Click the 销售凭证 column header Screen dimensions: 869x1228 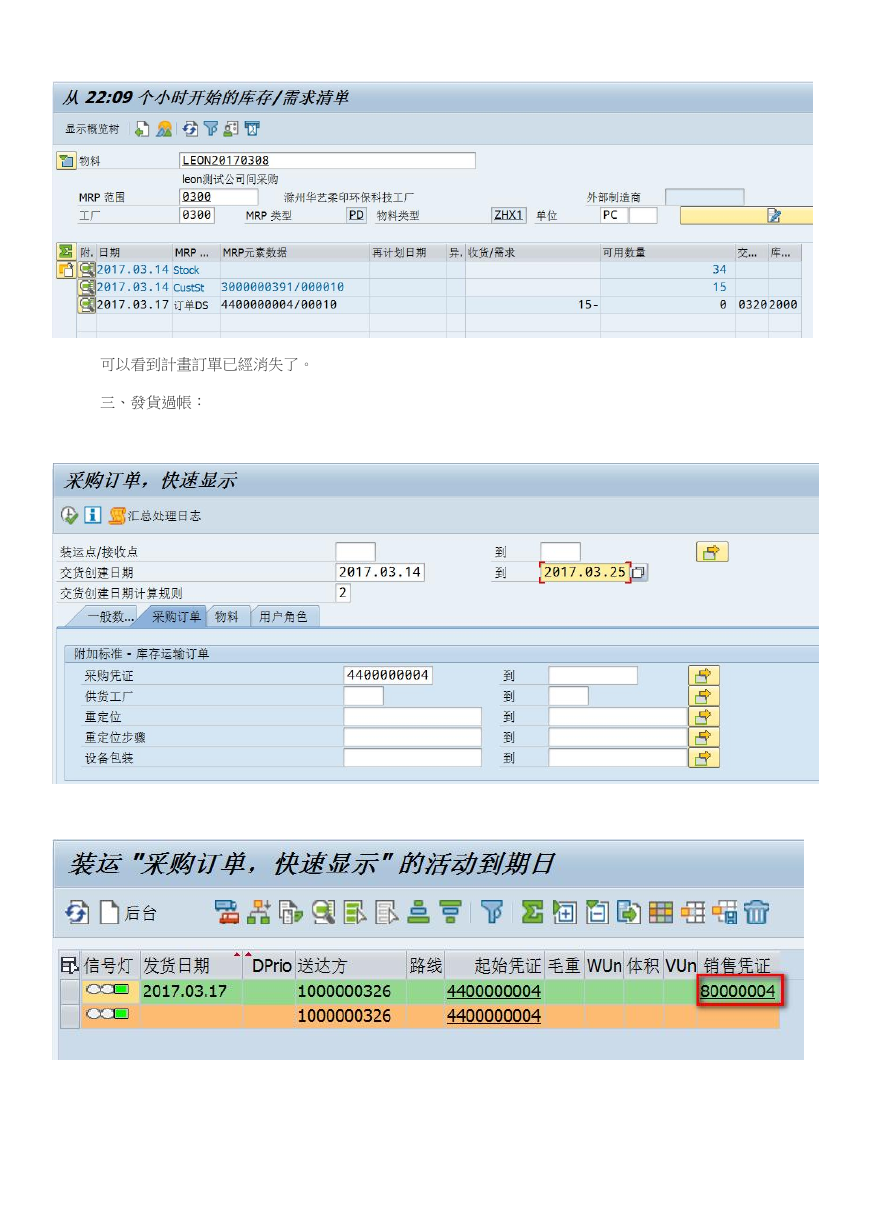737,965
